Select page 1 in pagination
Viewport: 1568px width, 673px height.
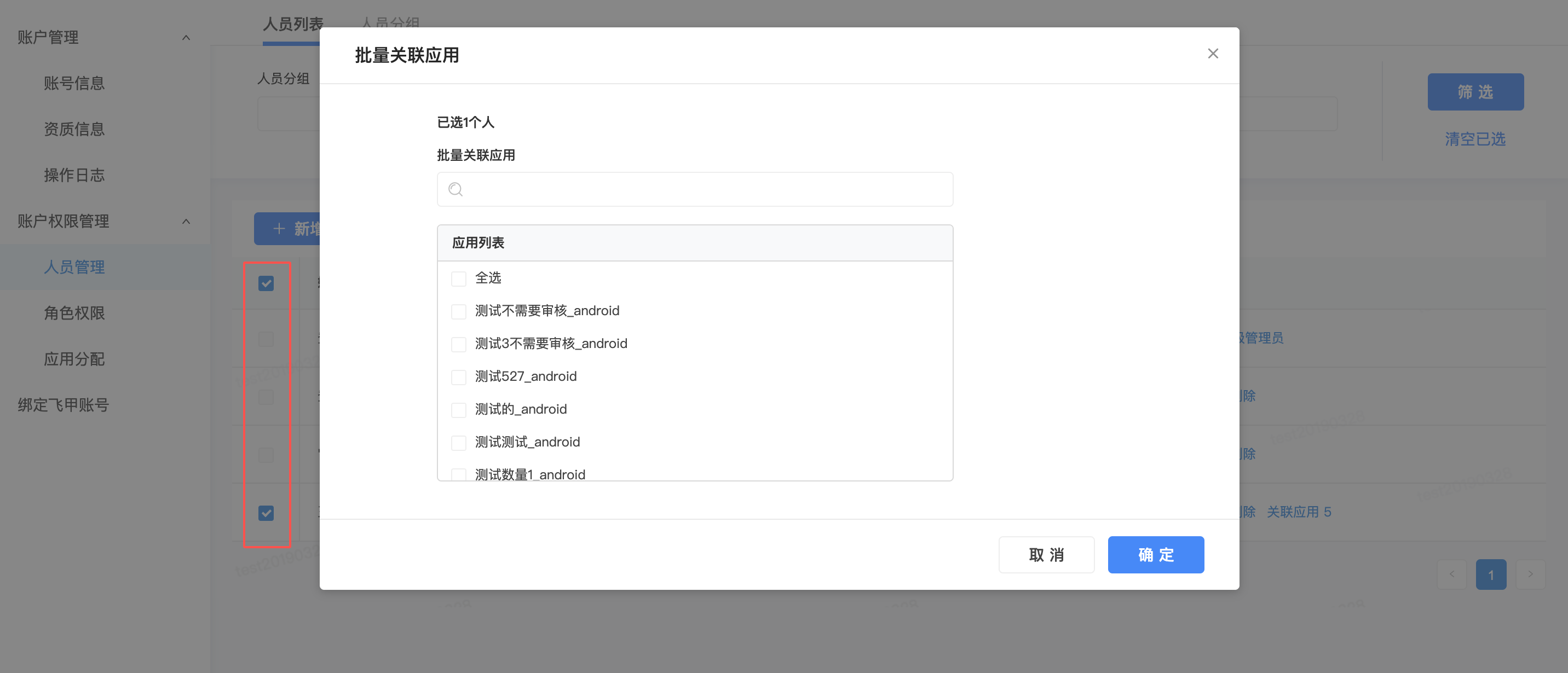click(x=1491, y=575)
